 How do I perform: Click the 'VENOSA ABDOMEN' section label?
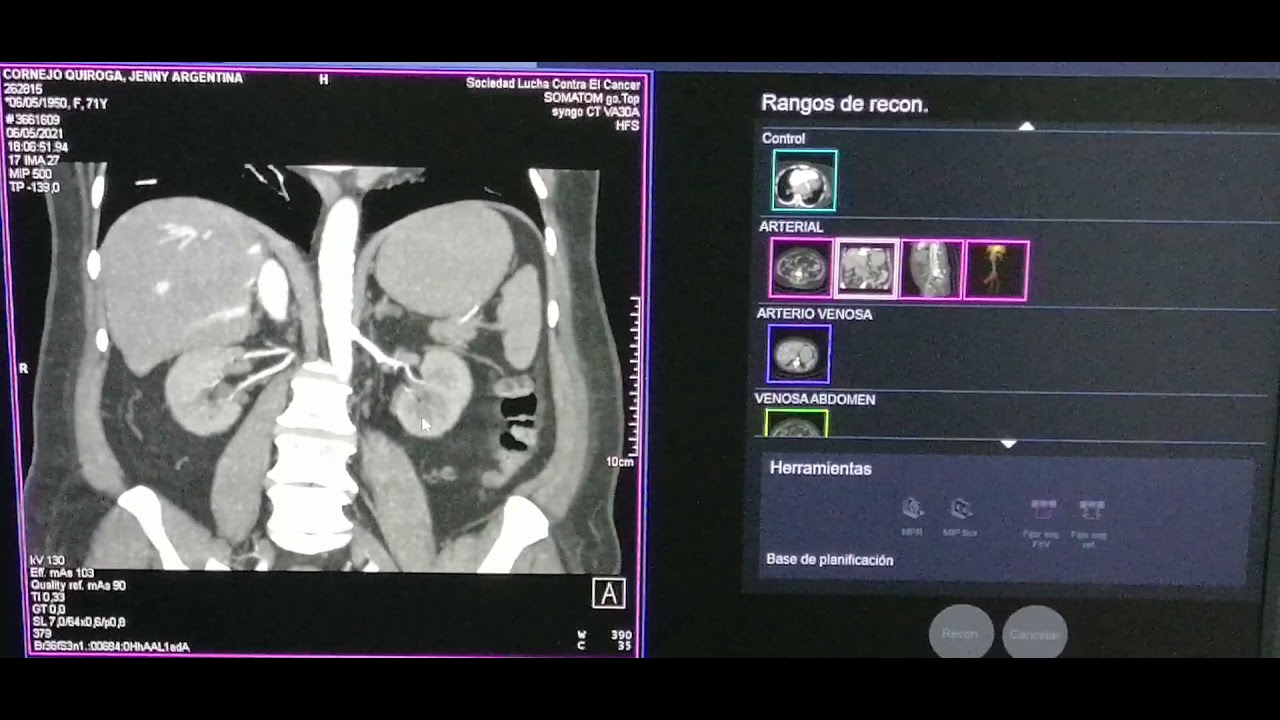pos(815,399)
